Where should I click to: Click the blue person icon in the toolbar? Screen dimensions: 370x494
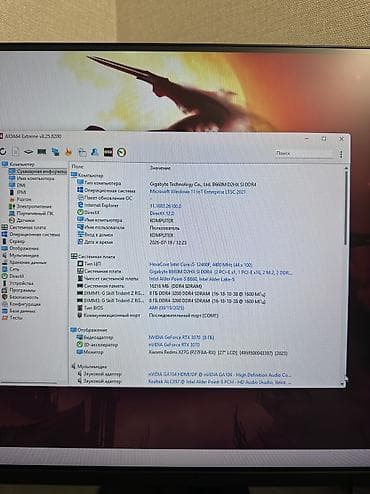95,152
